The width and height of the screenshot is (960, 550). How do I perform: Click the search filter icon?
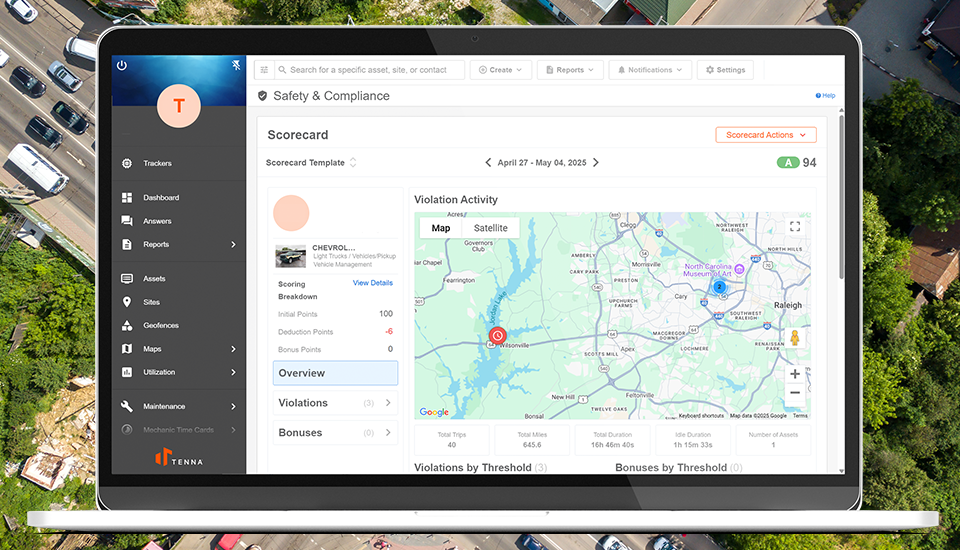click(264, 70)
